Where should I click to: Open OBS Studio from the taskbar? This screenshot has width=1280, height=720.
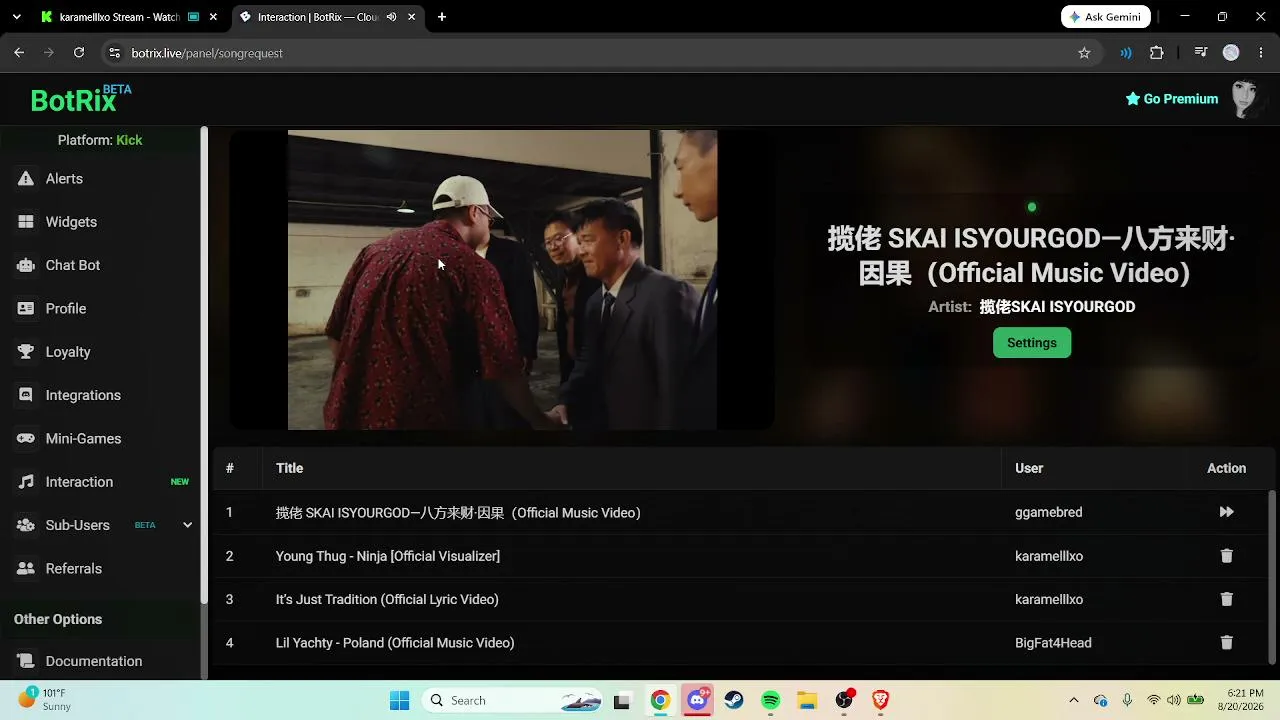(844, 700)
